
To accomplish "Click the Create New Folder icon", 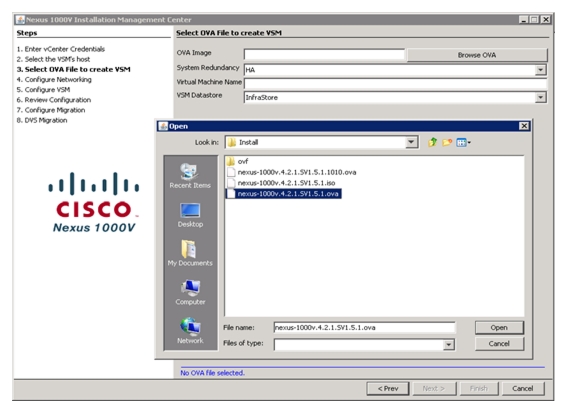I will click(x=447, y=142).
